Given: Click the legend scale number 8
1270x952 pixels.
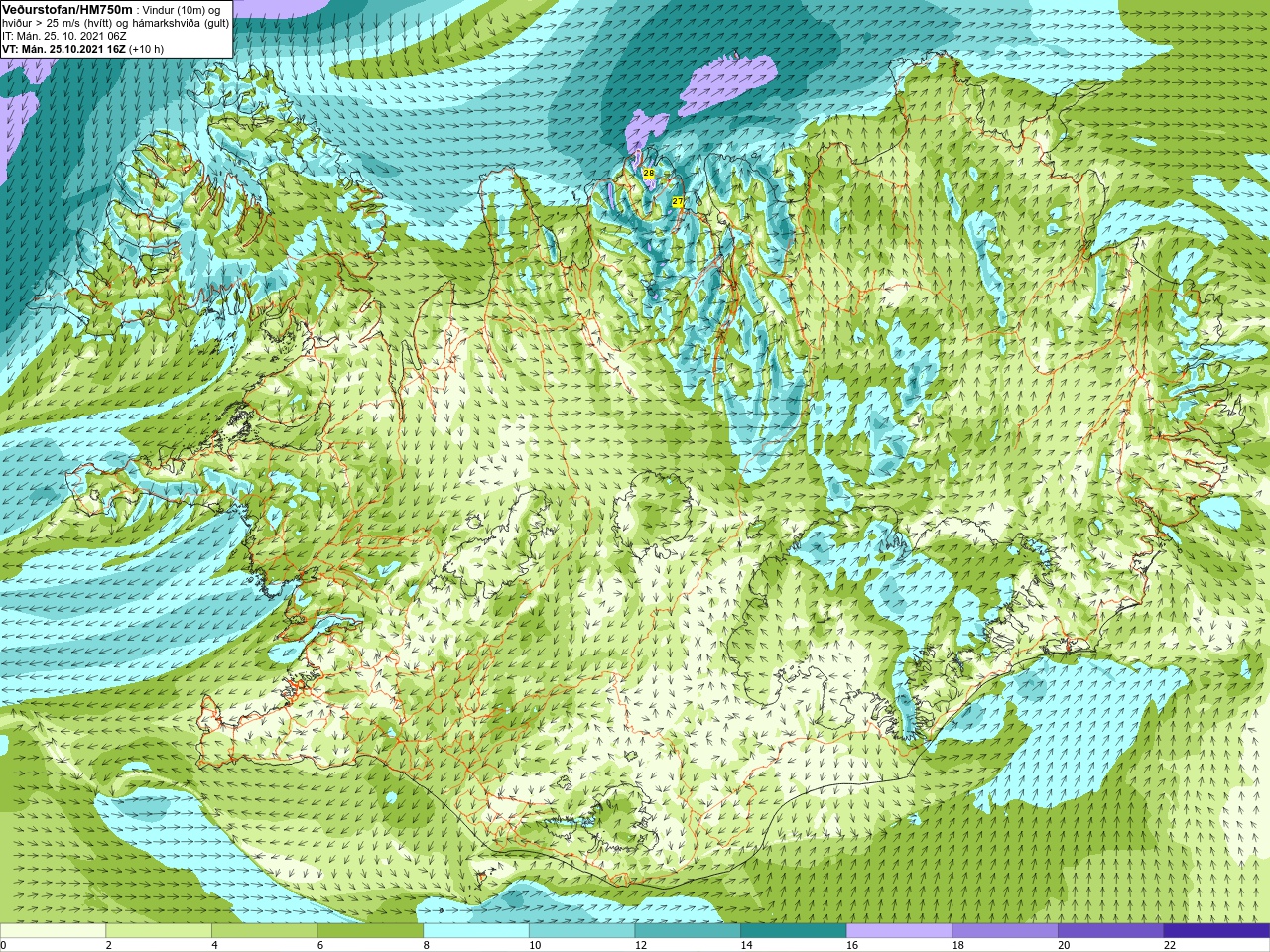Looking at the screenshot, I should point(427,945).
